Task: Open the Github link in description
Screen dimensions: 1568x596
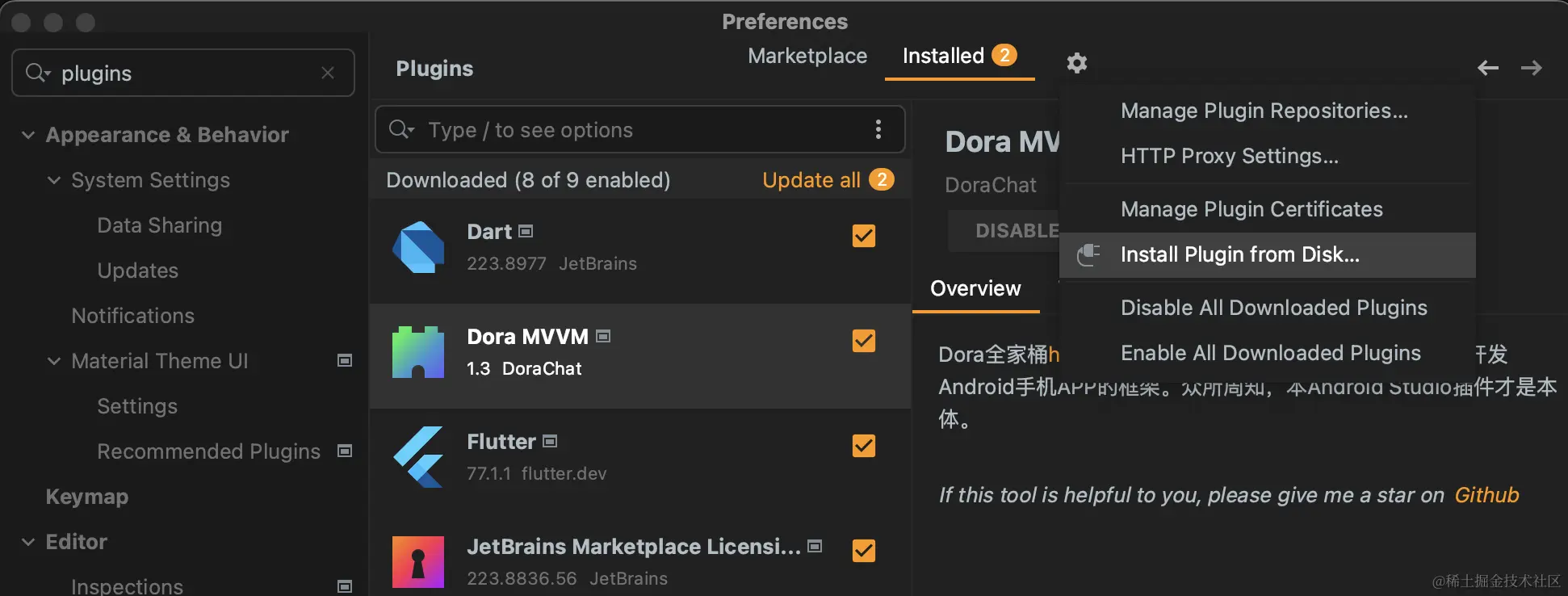Action: [x=1486, y=495]
